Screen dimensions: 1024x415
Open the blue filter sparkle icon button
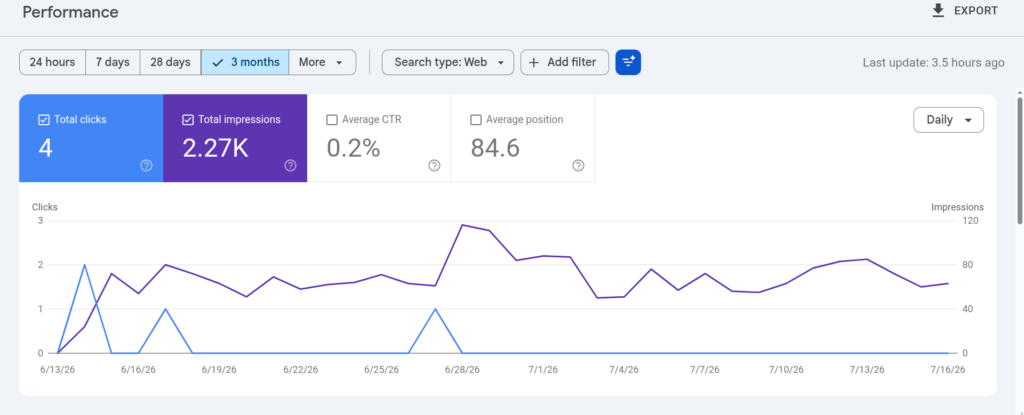[x=628, y=62]
